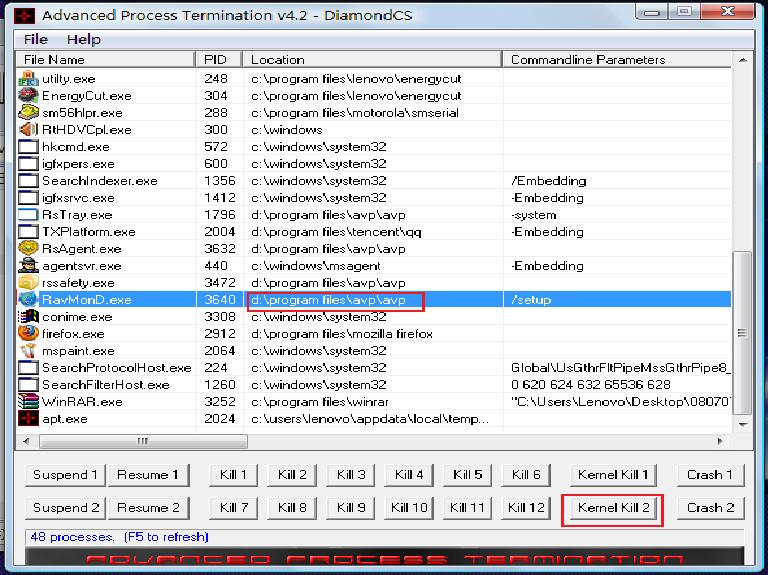The height and width of the screenshot is (575, 768).
Task: Click the RsTray.exe icon
Action: [28, 215]
